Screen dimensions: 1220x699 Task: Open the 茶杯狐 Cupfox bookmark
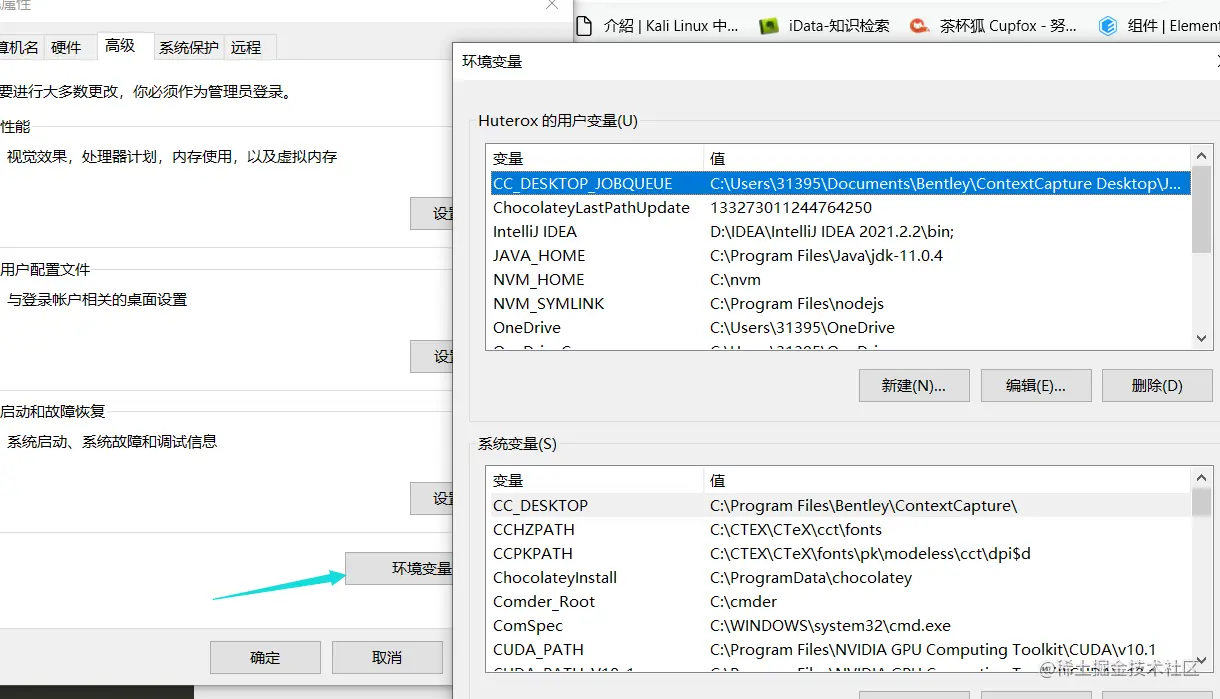point(994,26)
